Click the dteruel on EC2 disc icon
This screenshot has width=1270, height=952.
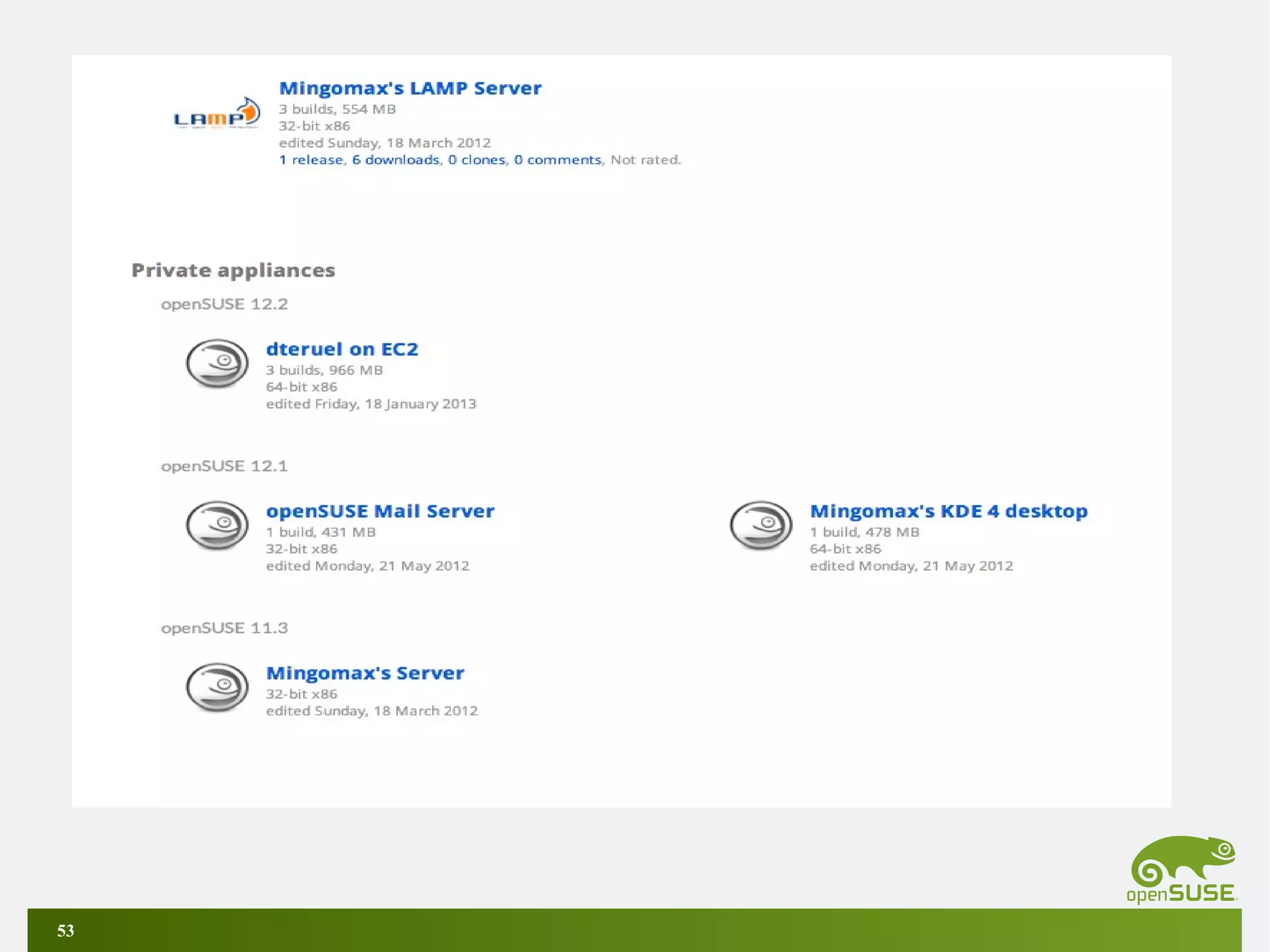tap(217, 363)
